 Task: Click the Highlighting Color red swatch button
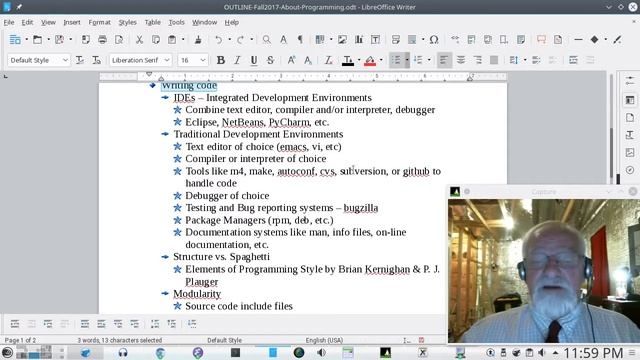370,60
